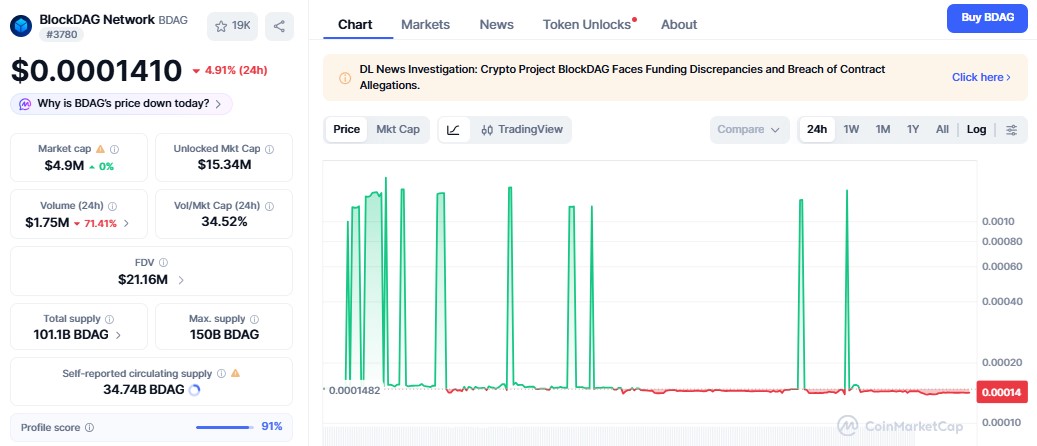This screenshot has height=446, width=1037.
Task: Toggle chart to Mkt Cap view
Action: (x=398, y=130)
